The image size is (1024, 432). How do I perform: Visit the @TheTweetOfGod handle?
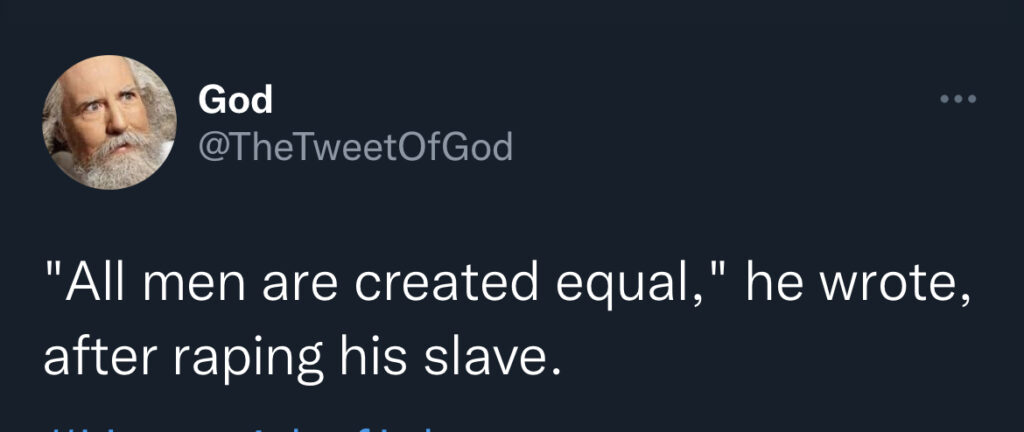pos(355,147)
